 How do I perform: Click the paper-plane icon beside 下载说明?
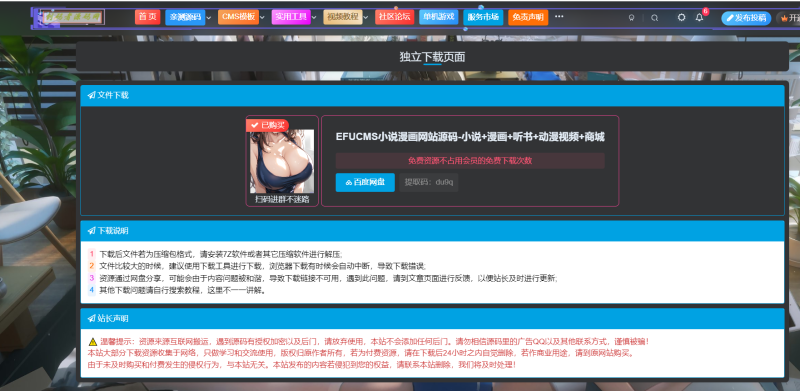click(91, 231)
